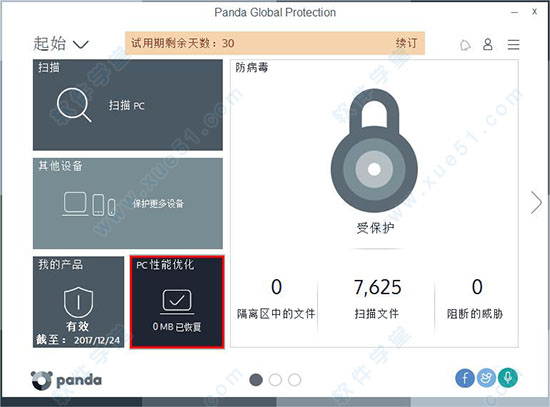Screen dimensions: 550x407
Task: Click the shield icon in 我的产品
Action: click(x=79, y=302)
